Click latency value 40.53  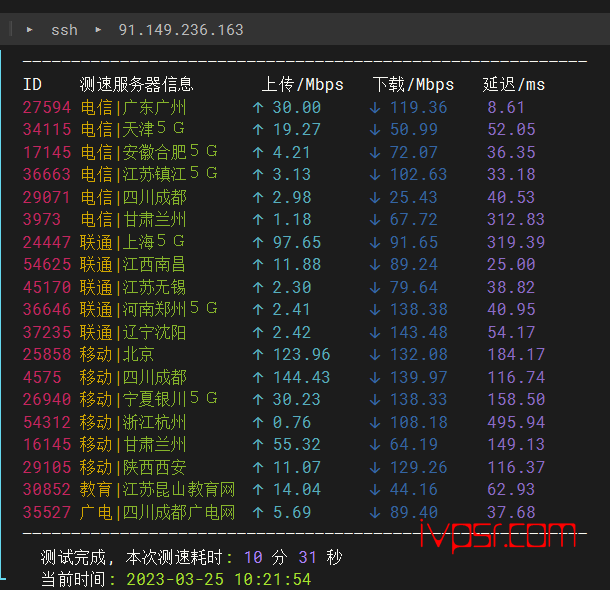point(511,197)
